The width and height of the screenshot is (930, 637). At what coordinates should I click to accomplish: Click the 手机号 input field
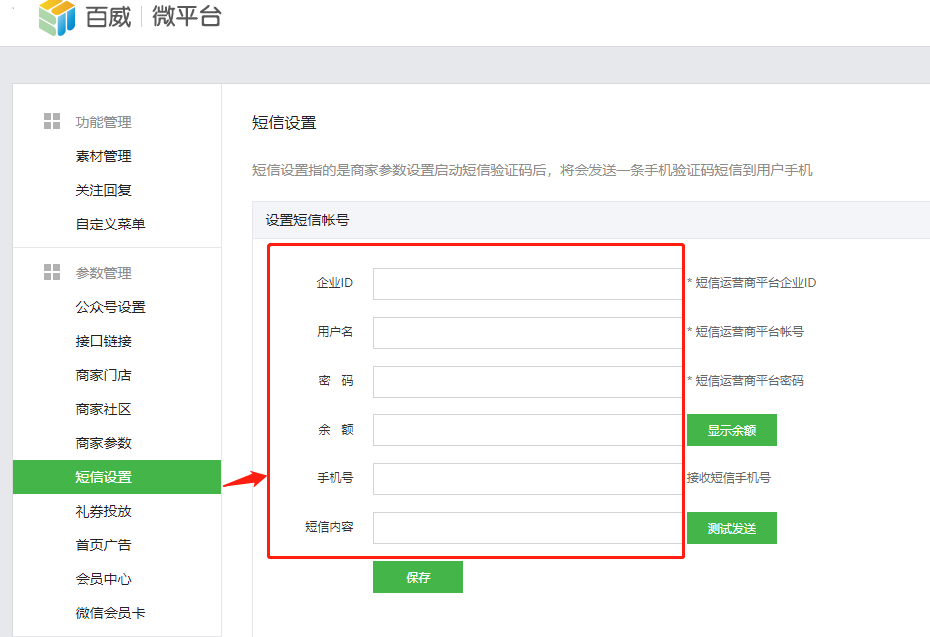click(527, 479)
